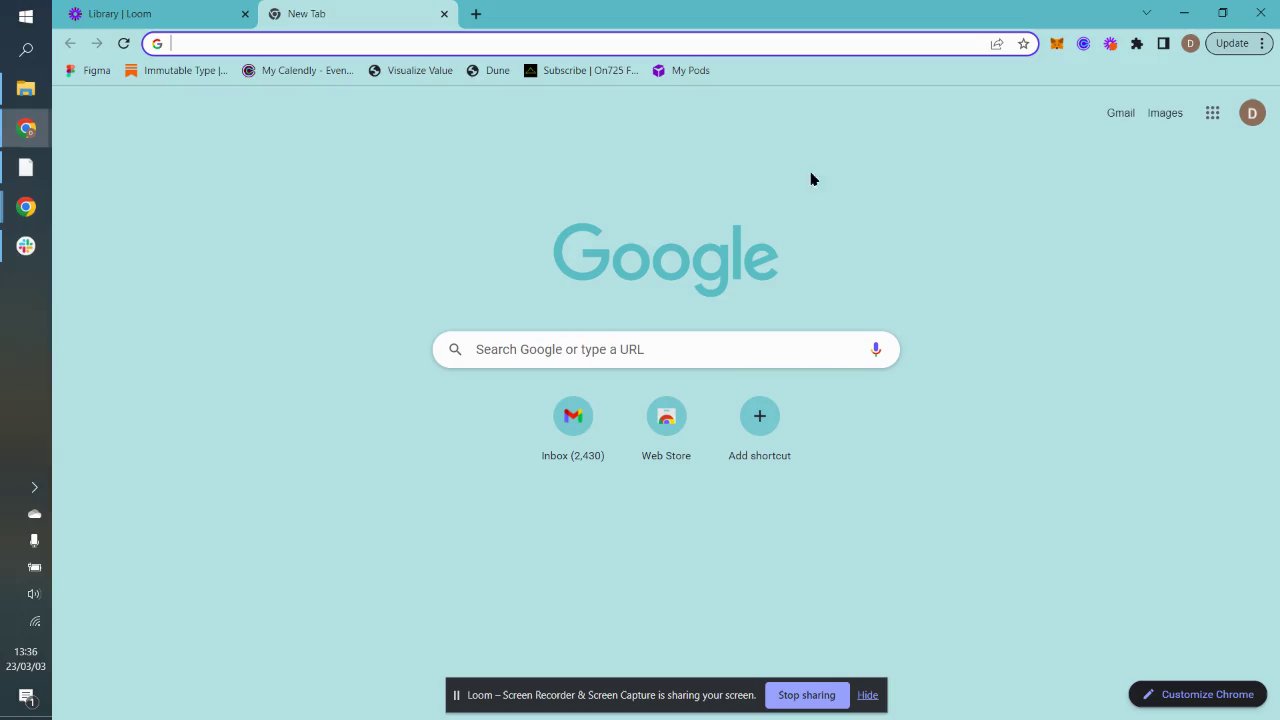Screen dimensions: 1280x720
Task: Open the tab search dropdown chevron
Action: [x=1147, y=13]
